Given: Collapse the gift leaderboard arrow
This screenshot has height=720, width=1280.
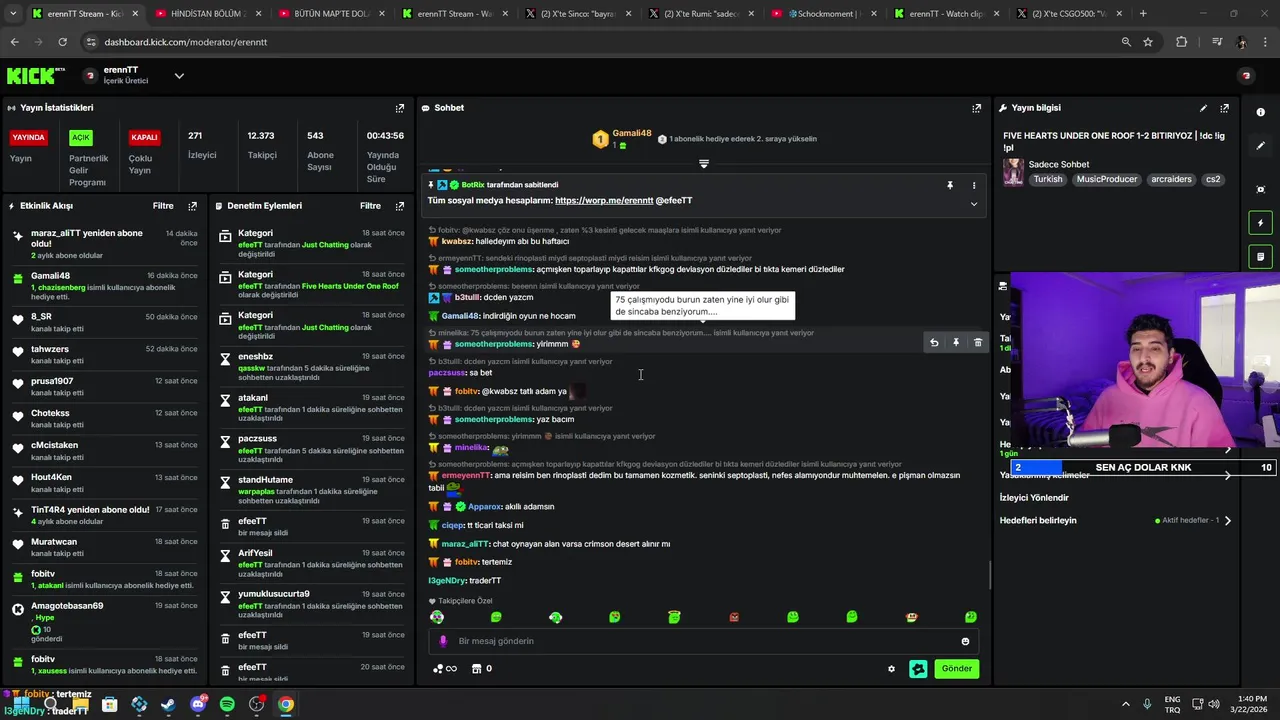Looking at the screenshot, I should point(704,163).
